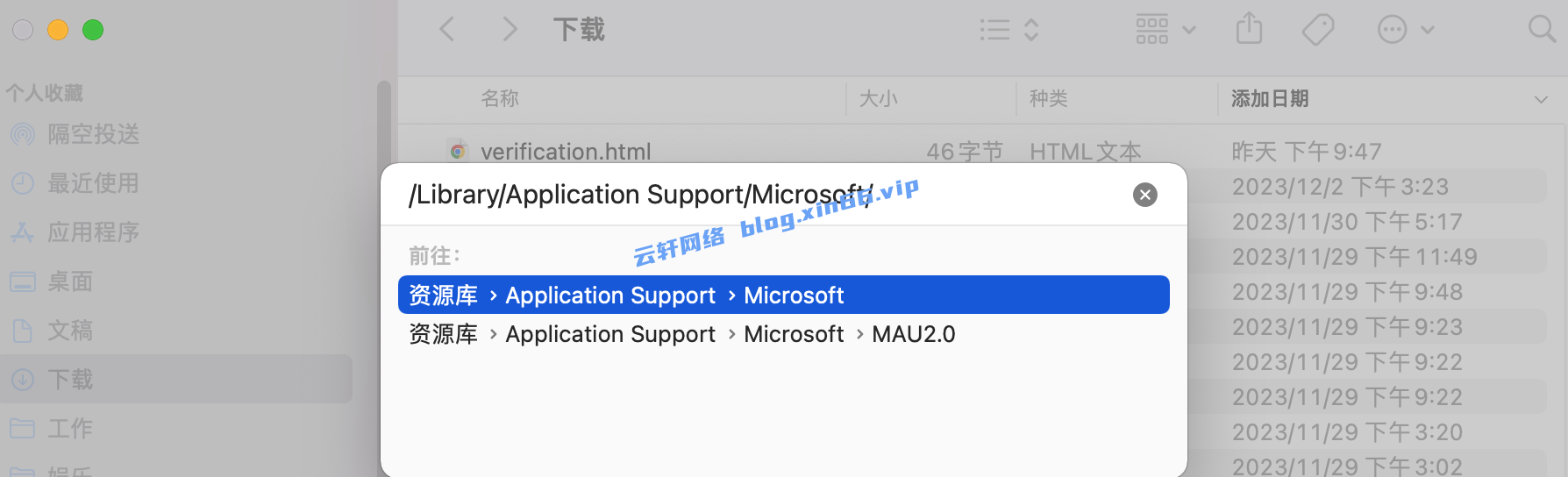Click the path input field text
Screen dimensions: 1568x477
tap(640, 195)
